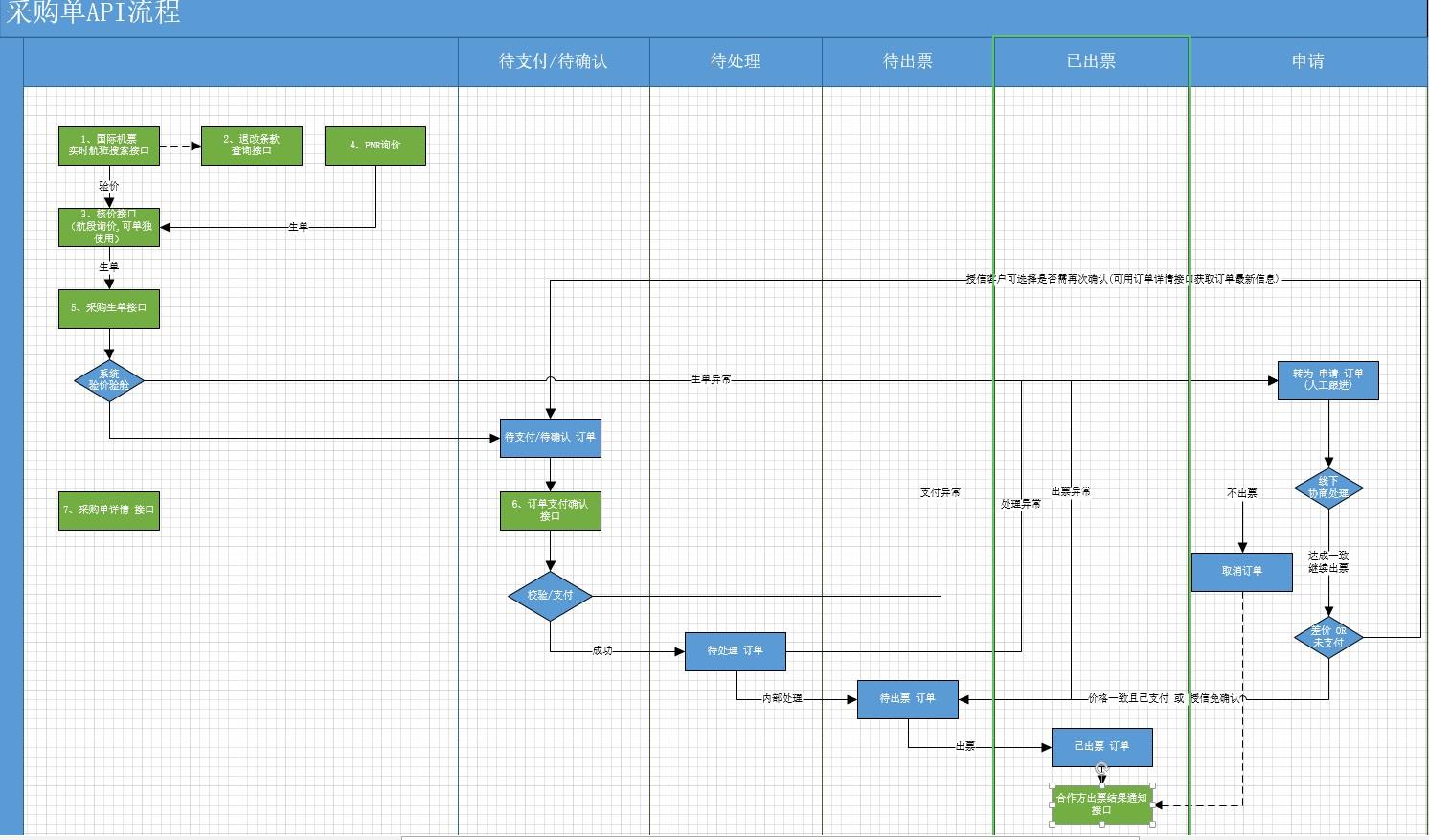
Task: Click the 转为 申请 订单 (人工跟进) box
Action: tap(1327, 380)
